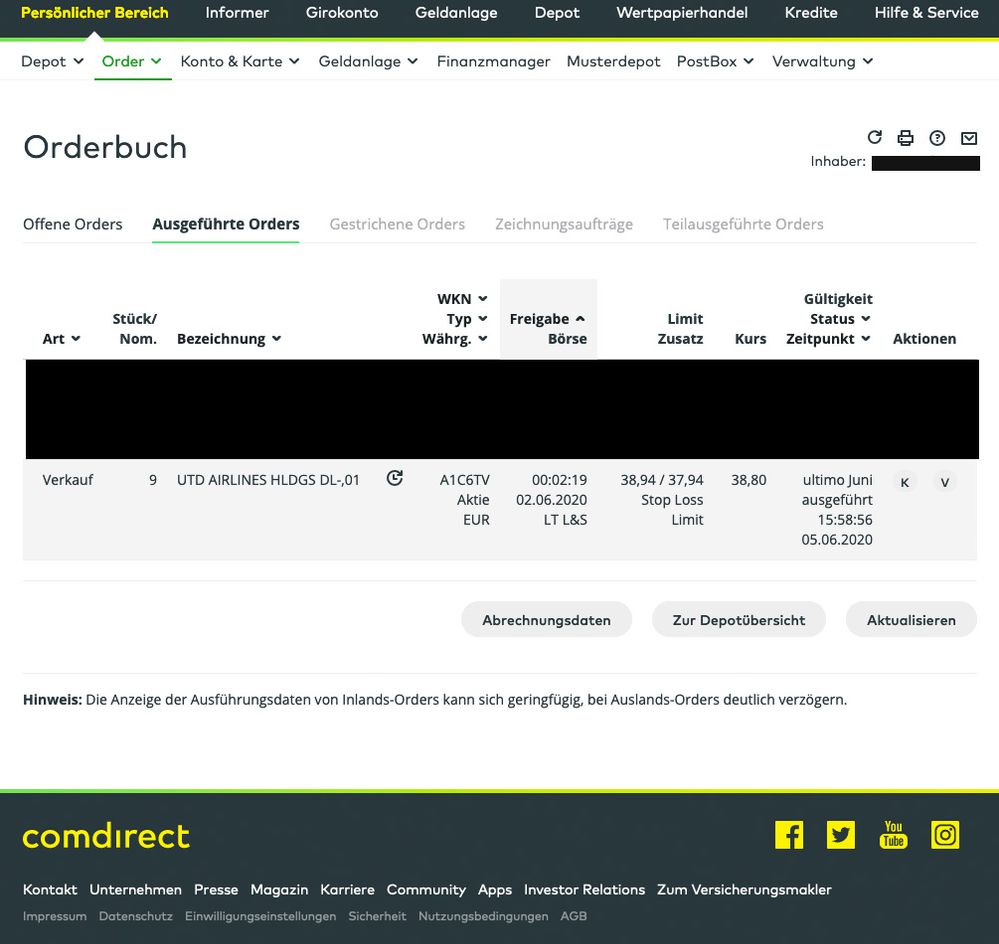The height and width of the screenshot is (944, 999).
Task: Click the V action icon
Action: 944,482
